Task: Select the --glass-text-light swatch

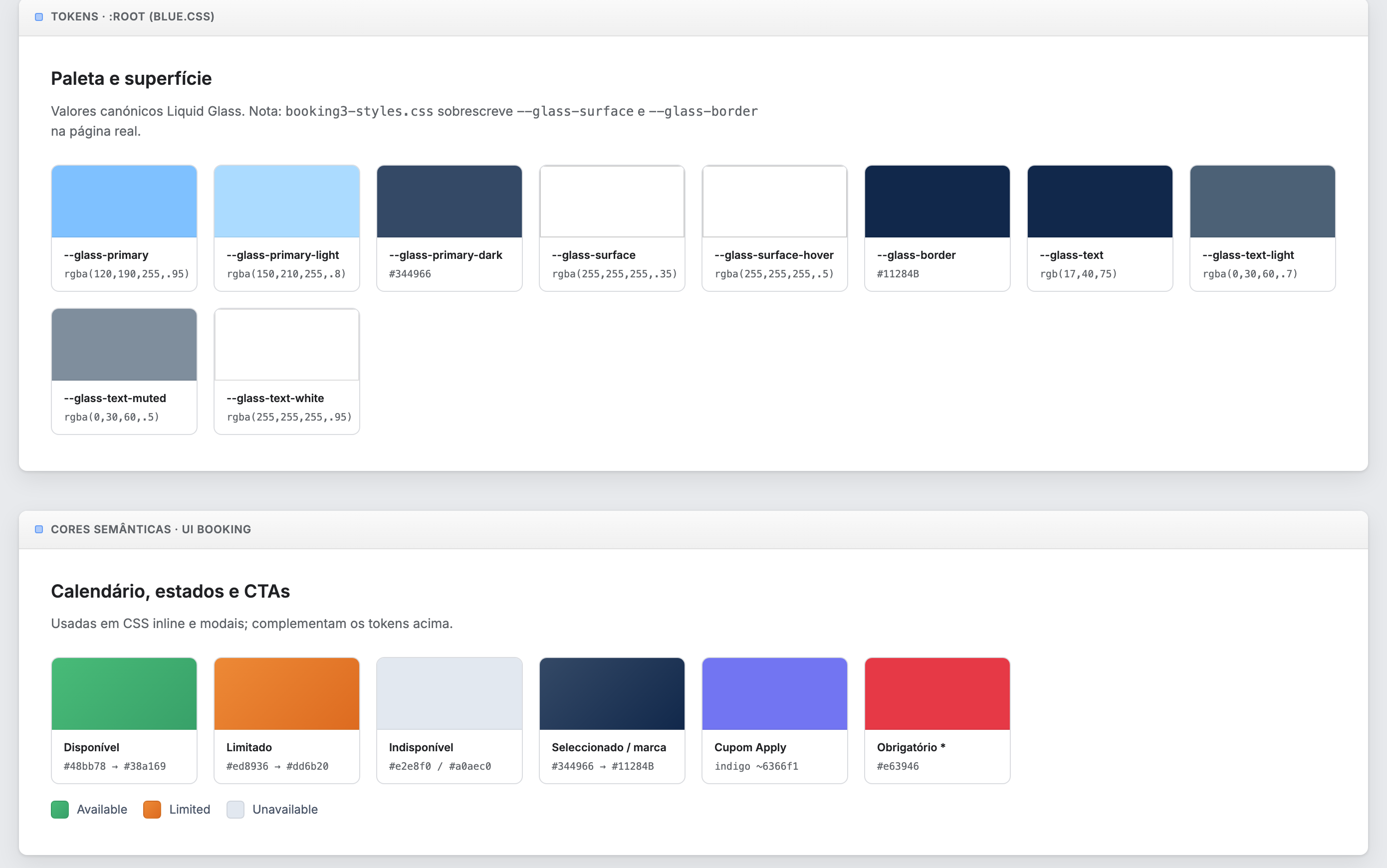Action: pyautogui.click(x=1262, y=202)
